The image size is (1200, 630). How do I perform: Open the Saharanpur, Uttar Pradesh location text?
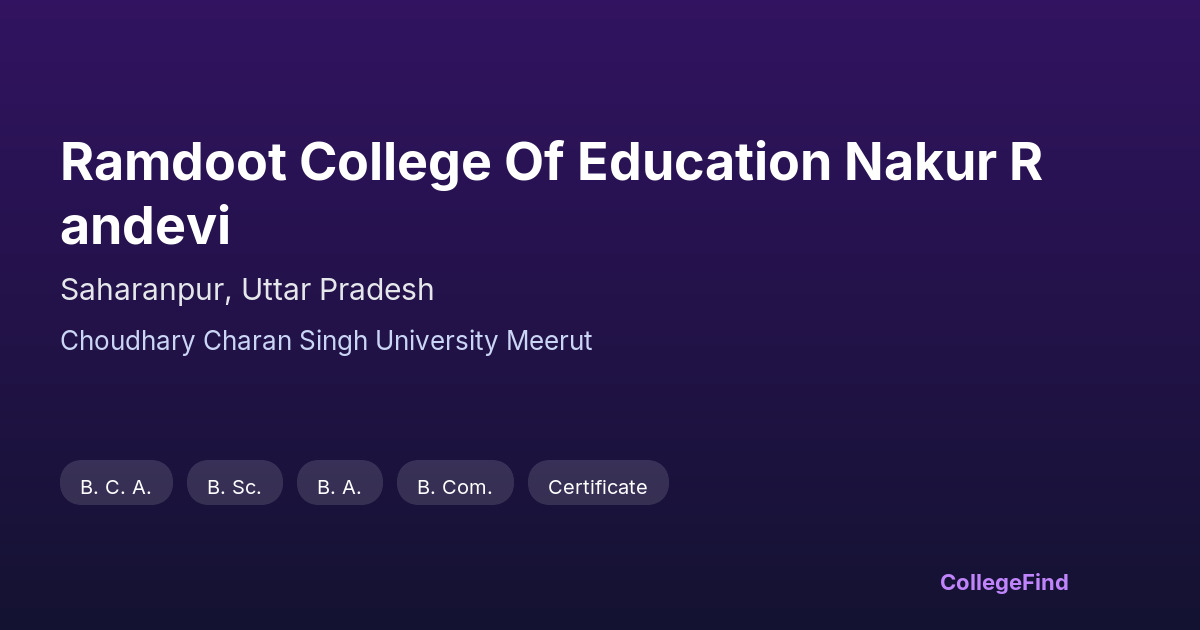pyautogui.click(x=247, y=290)
